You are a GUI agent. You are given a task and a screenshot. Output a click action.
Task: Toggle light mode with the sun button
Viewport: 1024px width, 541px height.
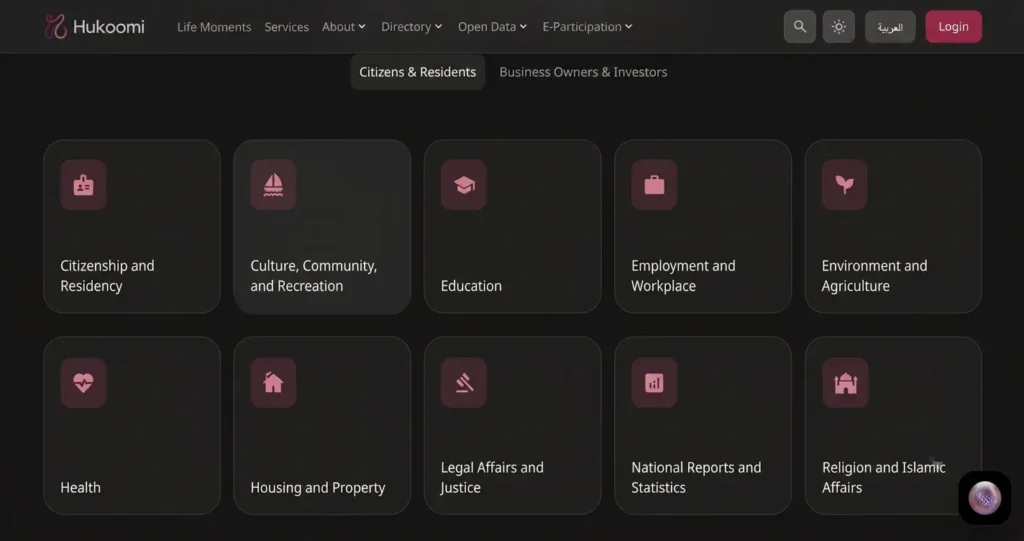click(839, 27)
